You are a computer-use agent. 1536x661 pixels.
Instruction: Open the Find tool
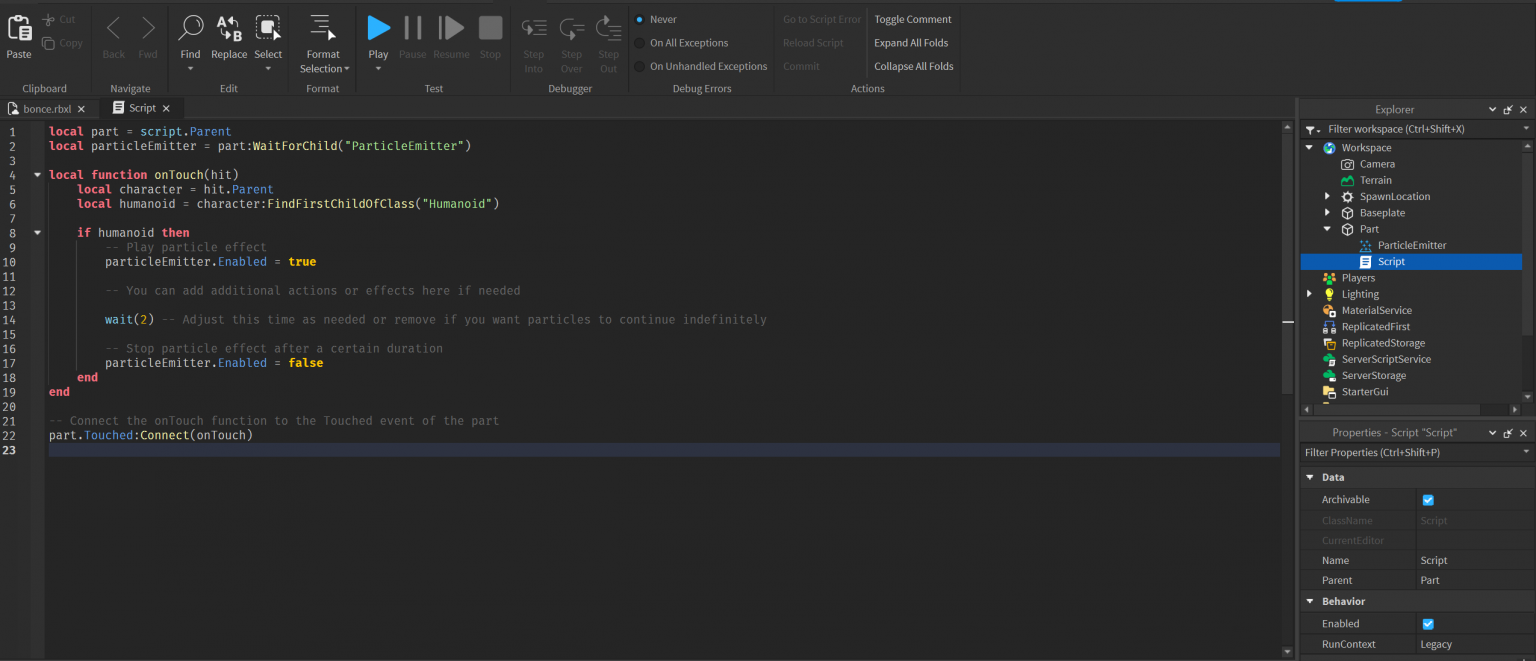pos(190,29)
